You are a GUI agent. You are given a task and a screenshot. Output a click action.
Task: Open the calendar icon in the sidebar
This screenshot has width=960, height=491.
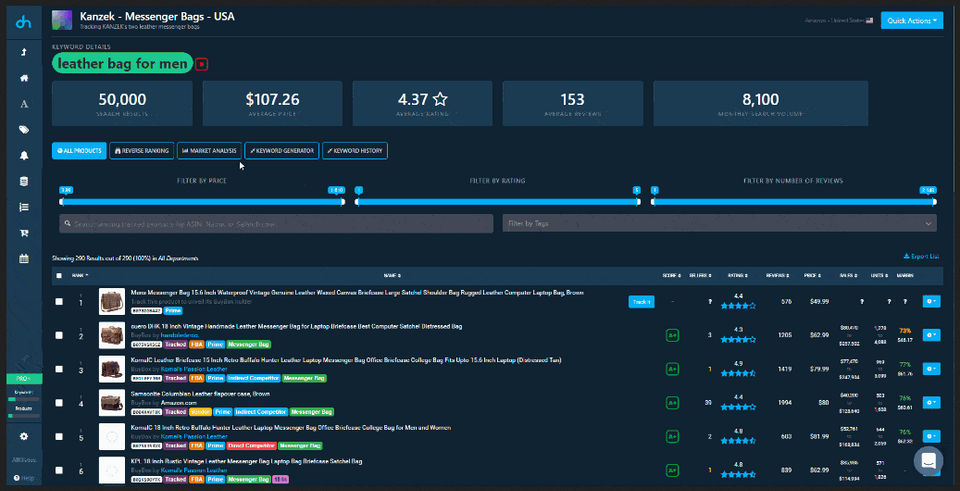point(23,259)
